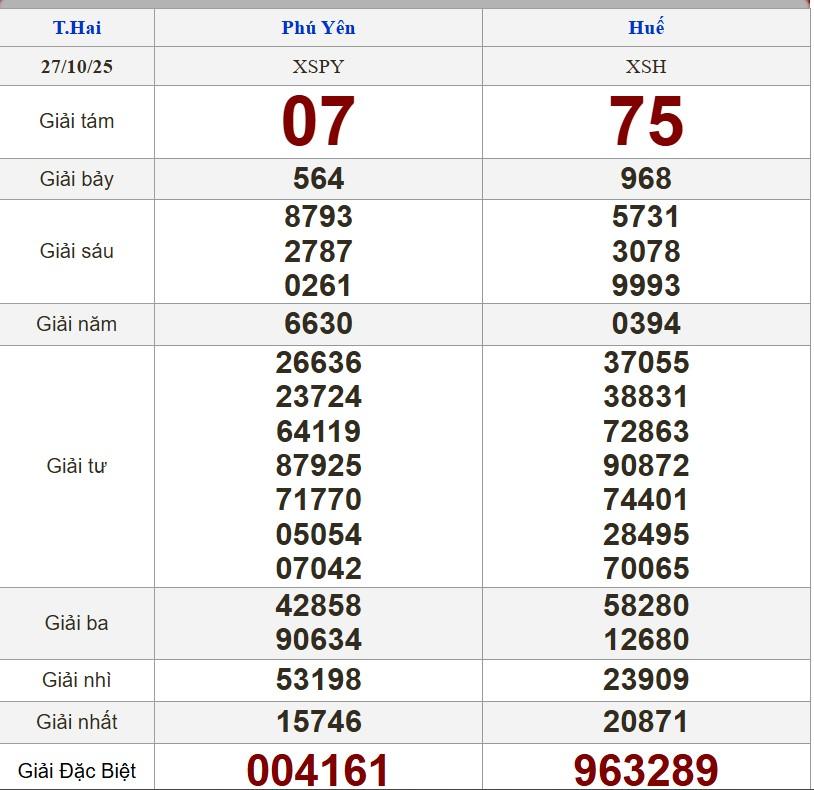Click the Giải tư row label
The width and height of the screenshot is (814, 790).
click(77, 466)
